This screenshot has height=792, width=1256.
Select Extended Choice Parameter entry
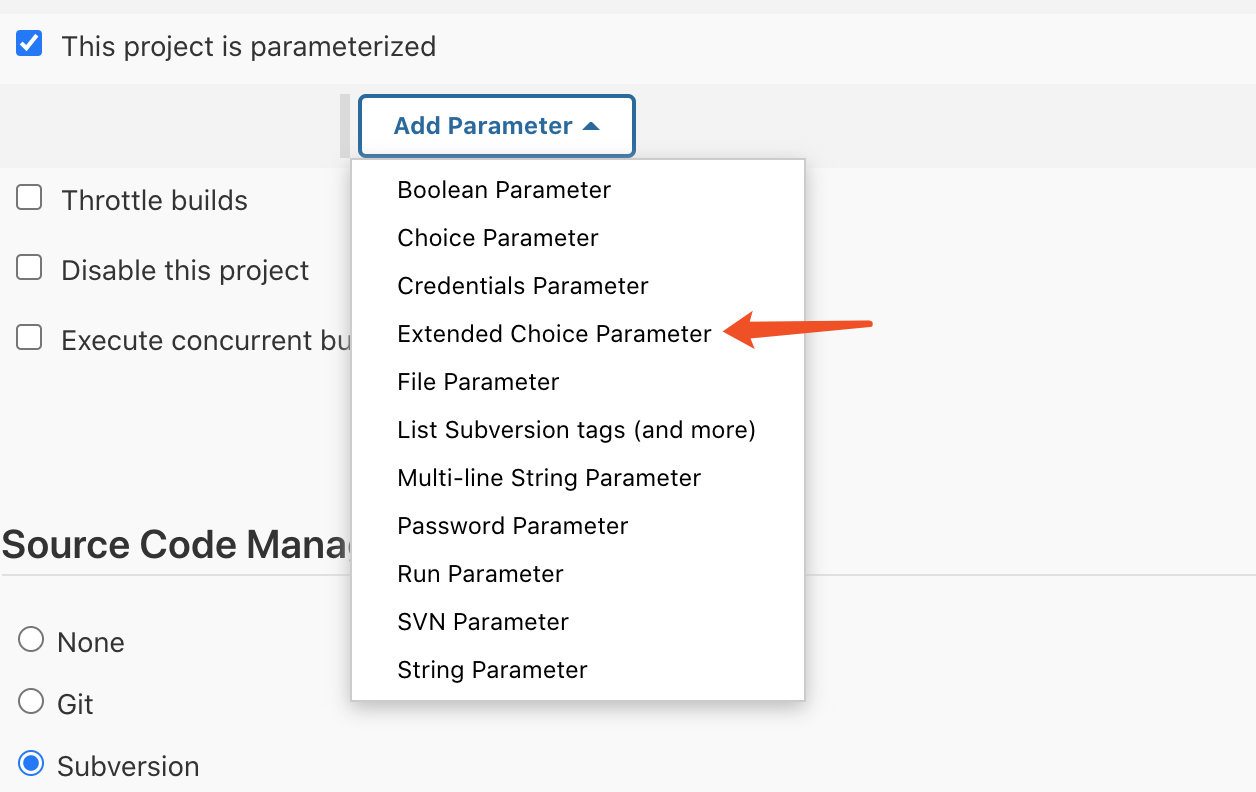554,334
